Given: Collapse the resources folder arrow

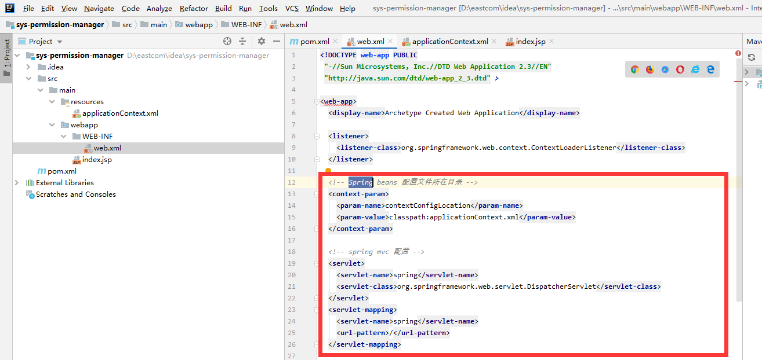Looking at the screenshot, I should [52, 102].
